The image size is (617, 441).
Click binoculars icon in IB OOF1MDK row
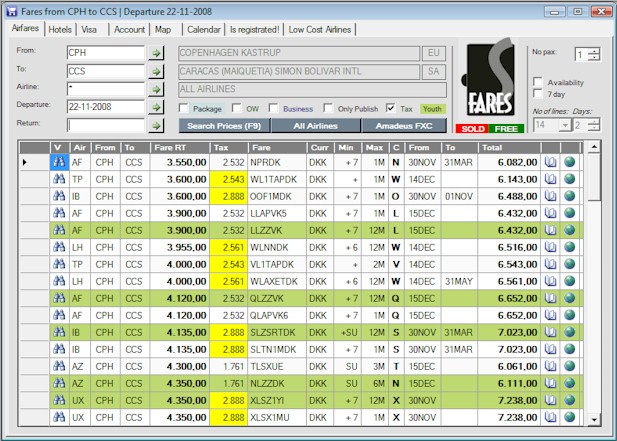pyautogui.click(x=59, y=196)
